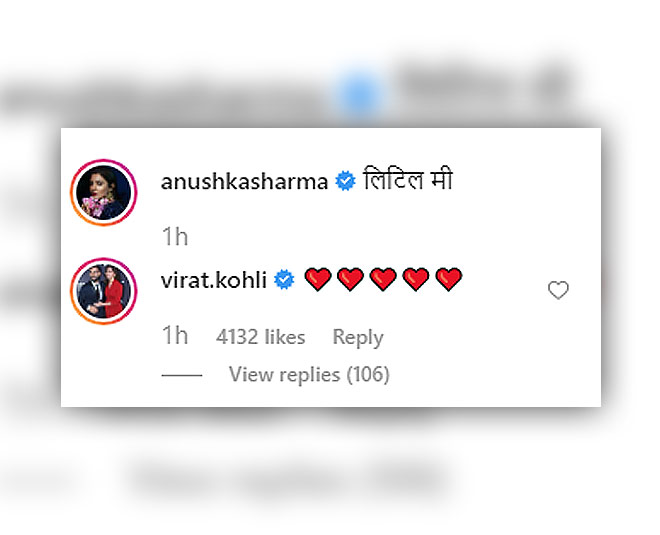
Task: Click the horizontal dash before View replies
Action: (182, 375)
